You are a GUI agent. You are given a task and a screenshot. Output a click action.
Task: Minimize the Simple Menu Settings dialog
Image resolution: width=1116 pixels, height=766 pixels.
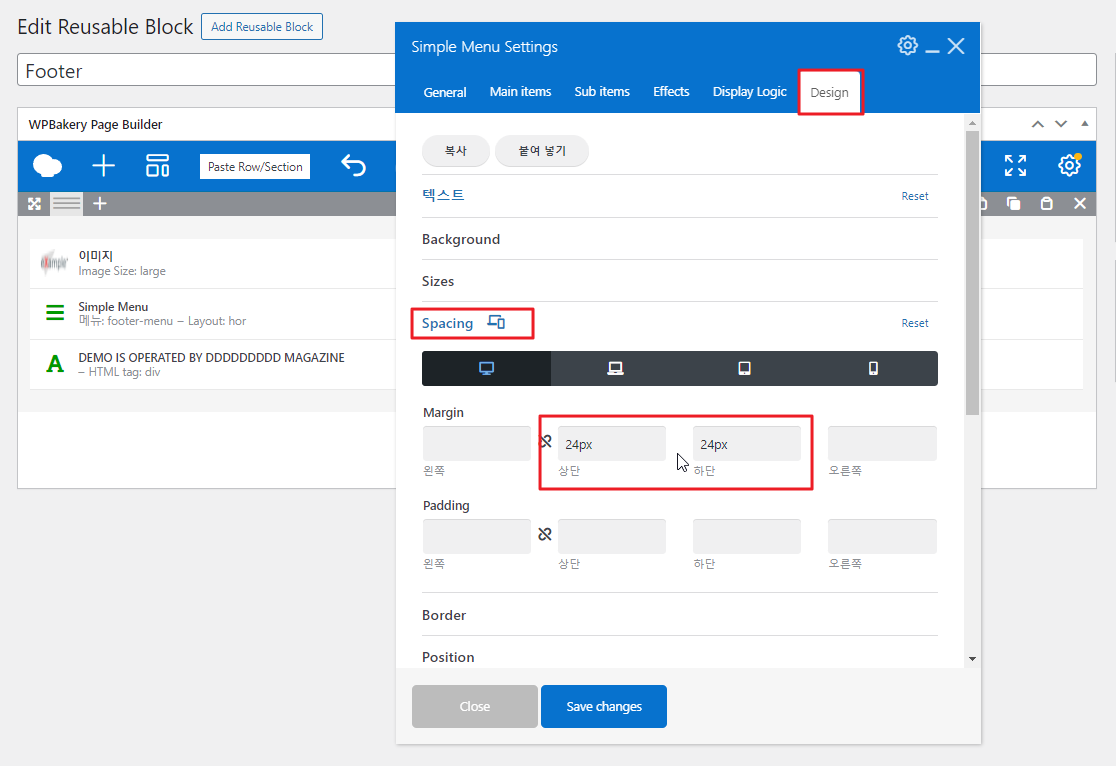pos(932,50)
